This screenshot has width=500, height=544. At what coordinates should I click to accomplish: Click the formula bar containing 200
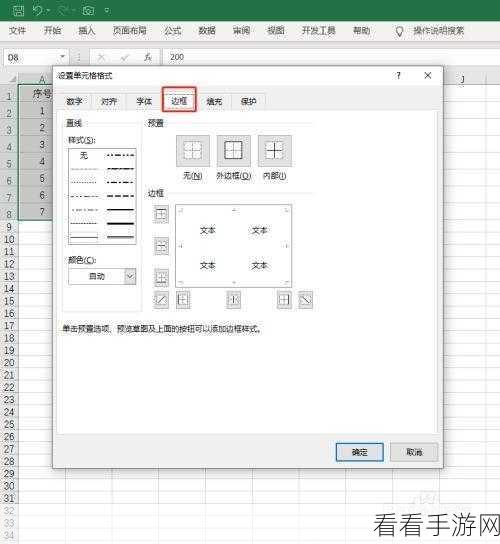[331, 57]
